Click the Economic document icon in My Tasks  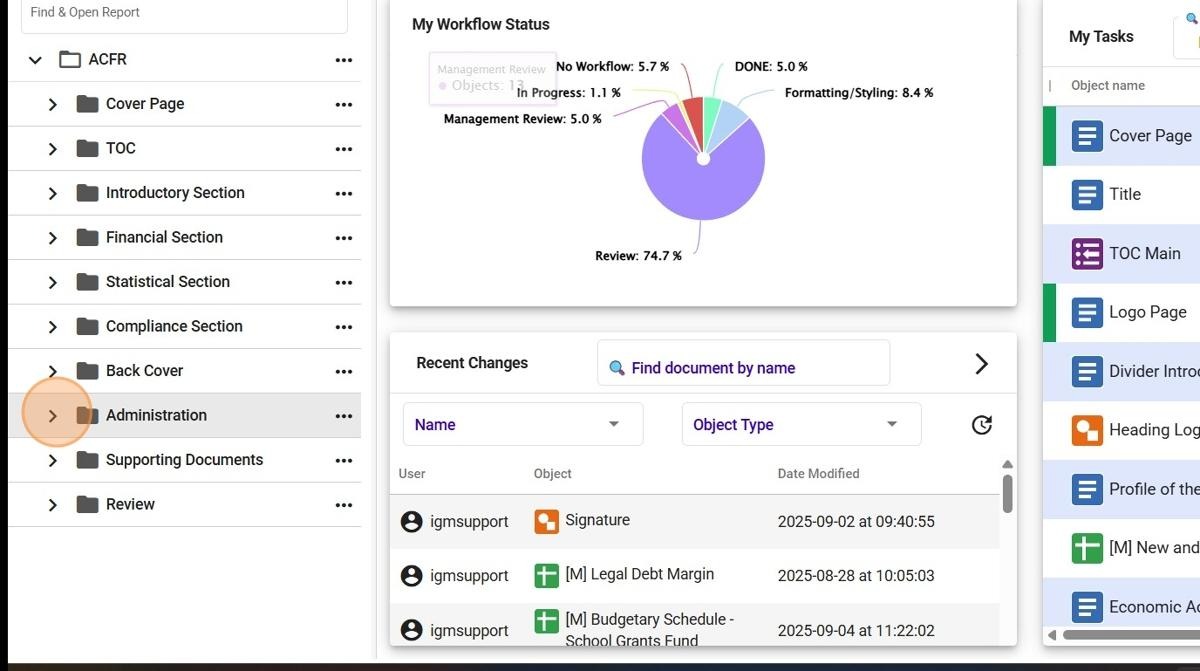coord(1087,606)
